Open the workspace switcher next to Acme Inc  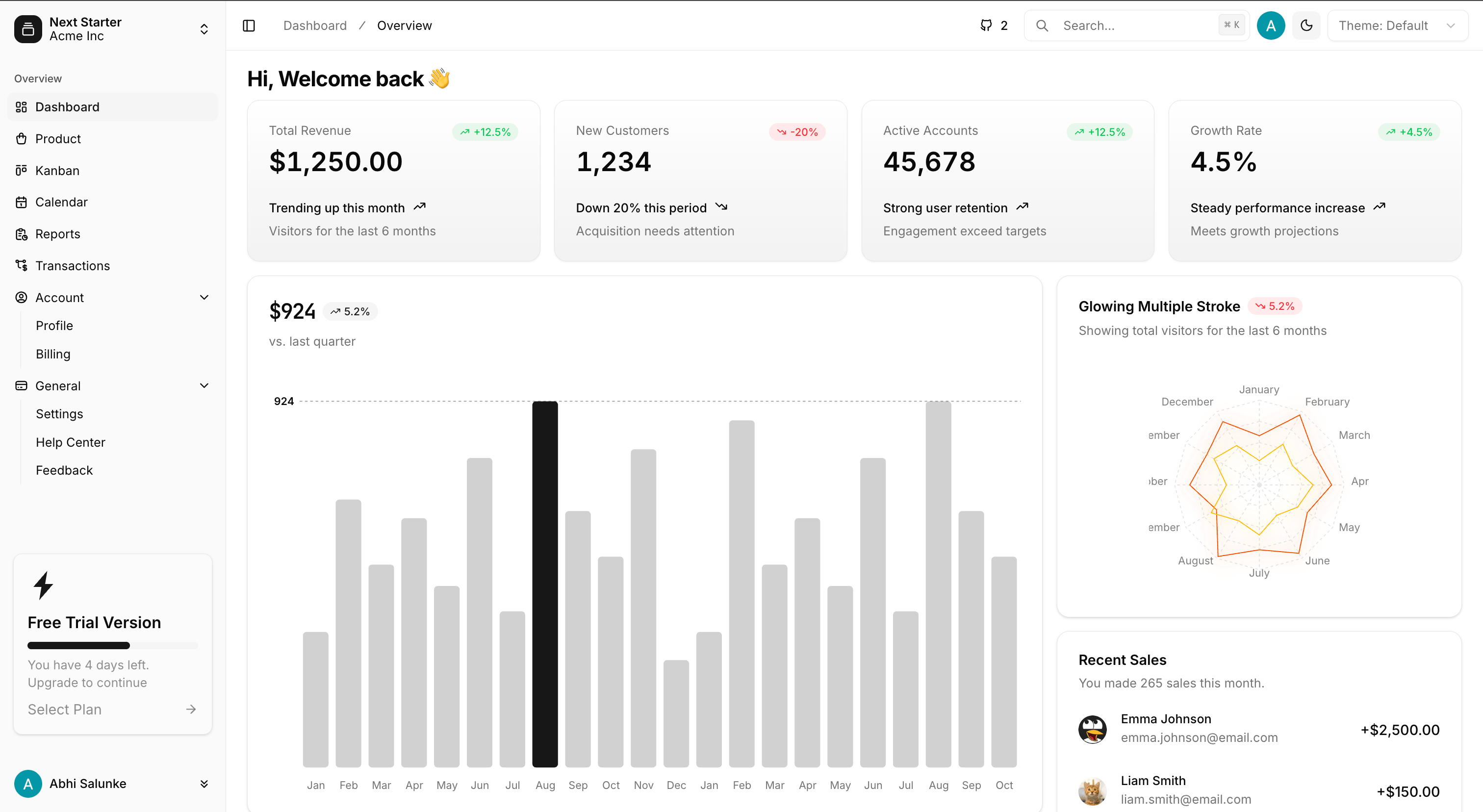[204, 29]
